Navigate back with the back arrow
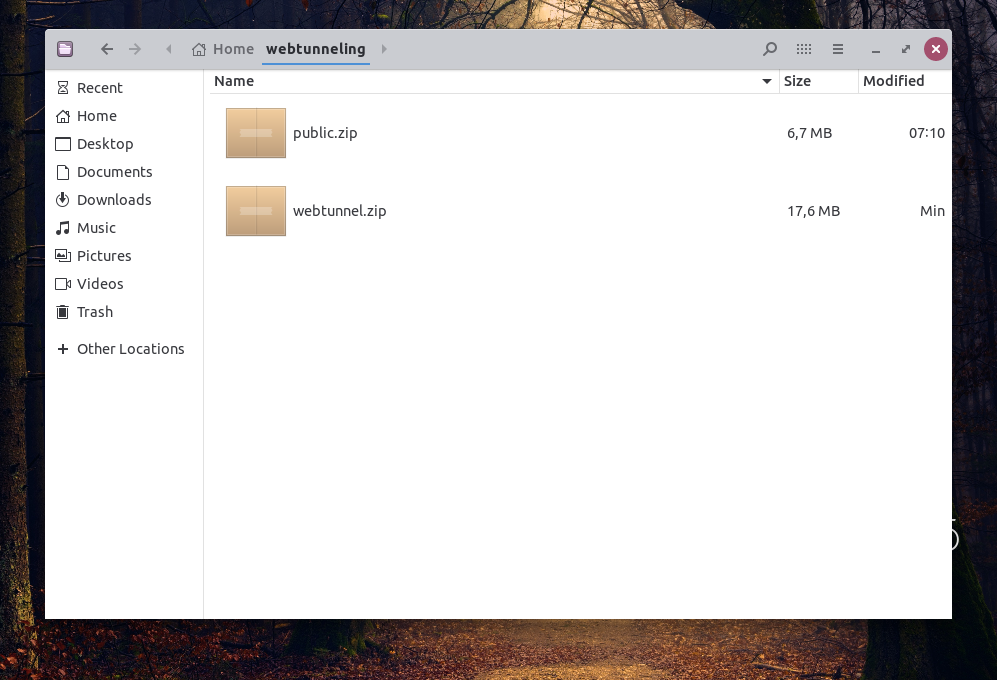 106,48
